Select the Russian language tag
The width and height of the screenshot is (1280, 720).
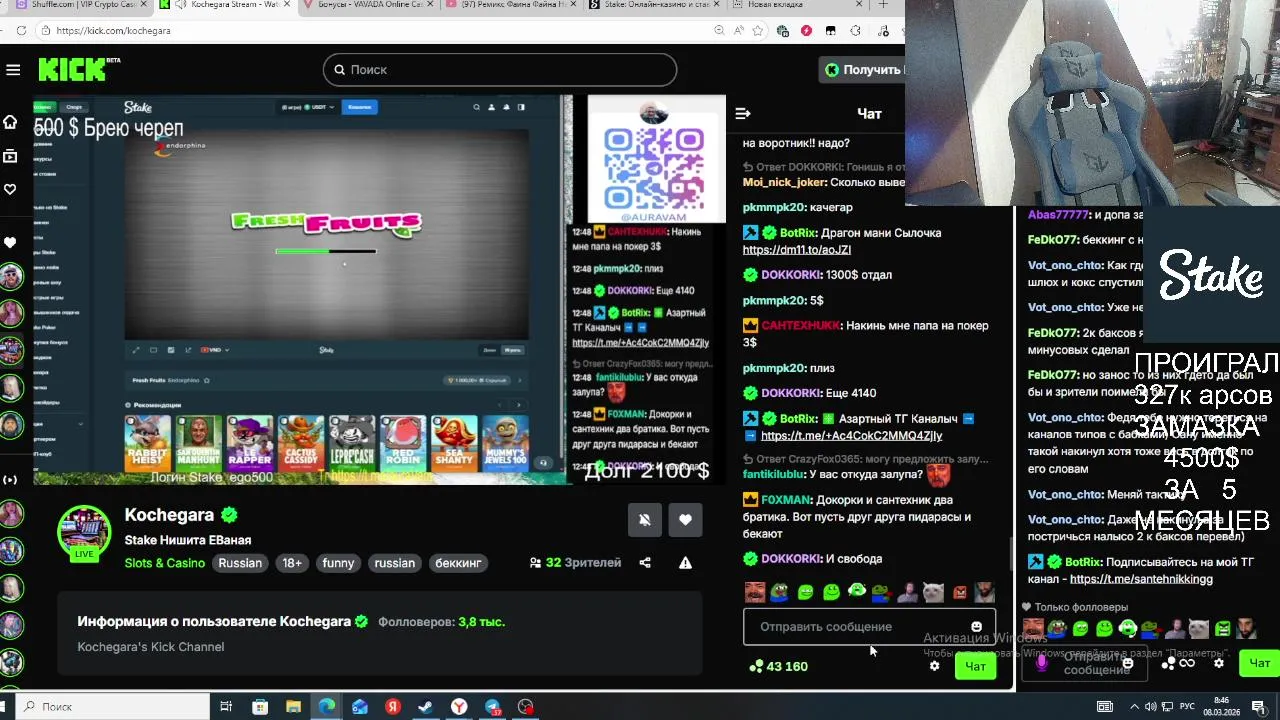tap(240, 563)
